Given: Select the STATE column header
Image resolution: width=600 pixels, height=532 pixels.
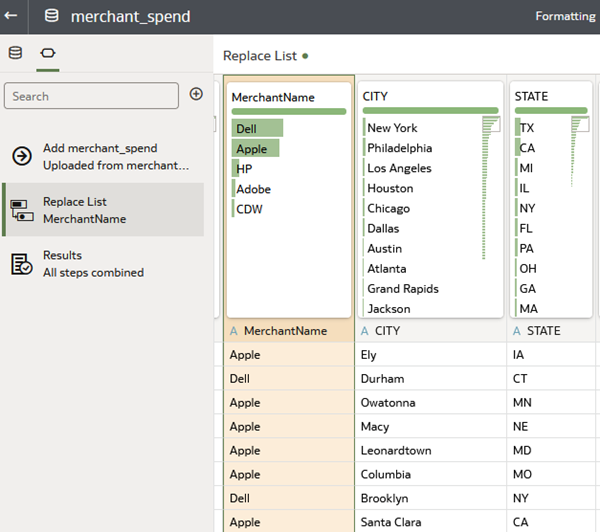Looking at the screenshot, I should 542,331.
